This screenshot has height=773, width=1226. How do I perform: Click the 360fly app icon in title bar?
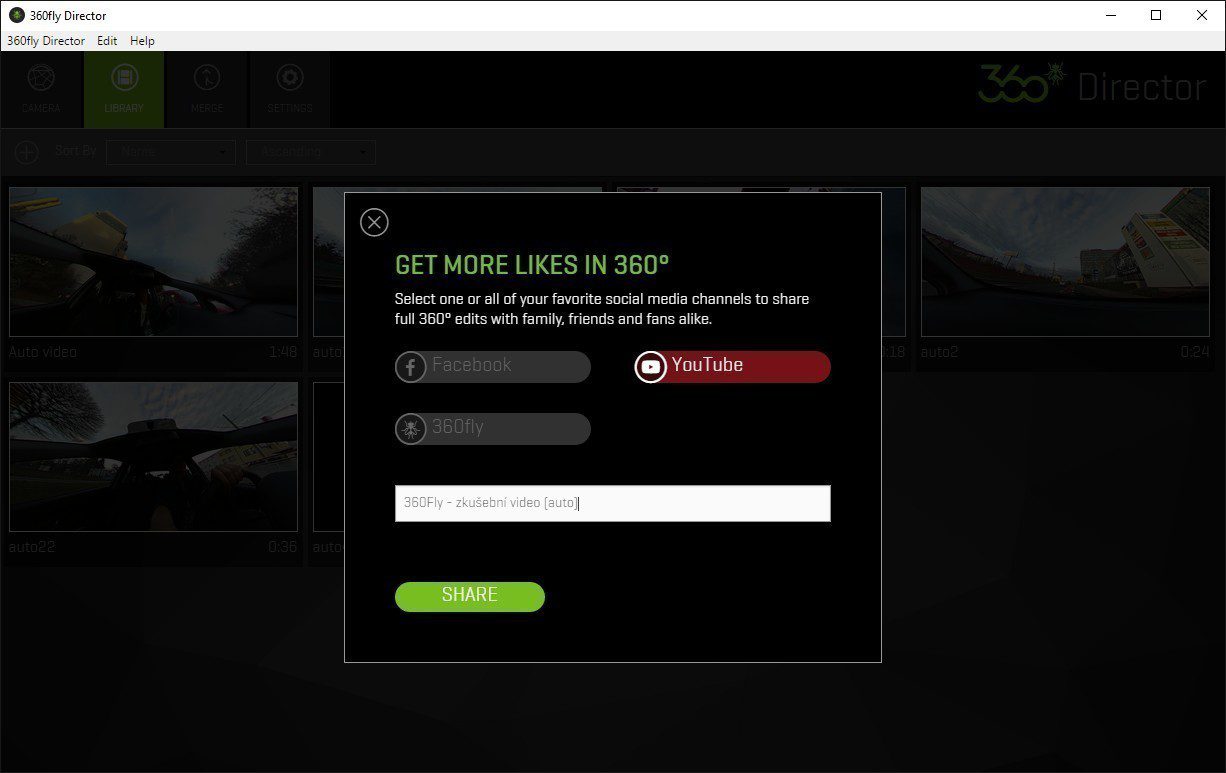click(x=16, y=15)
